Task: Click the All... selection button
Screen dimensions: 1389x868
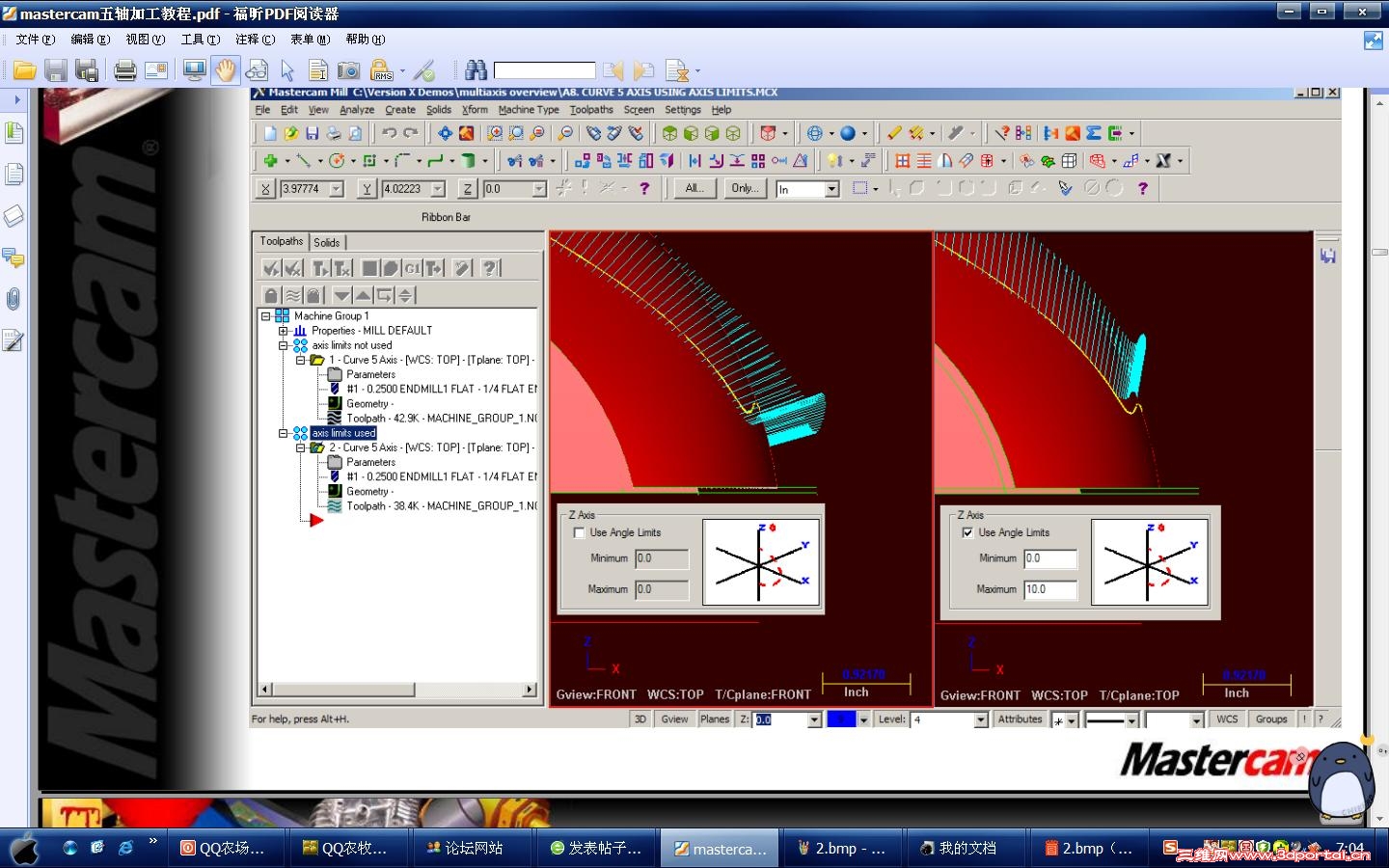Action: click(694, 188)
